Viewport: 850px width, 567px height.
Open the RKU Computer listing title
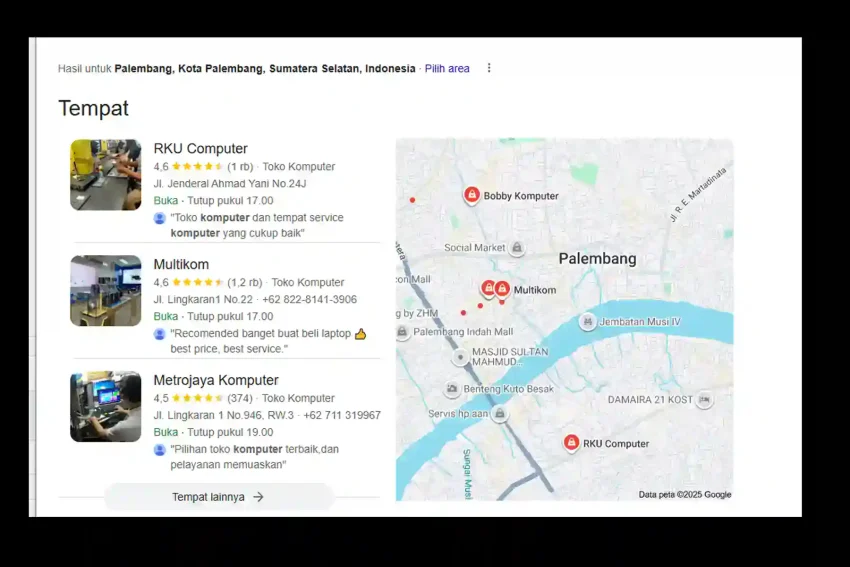200,149
